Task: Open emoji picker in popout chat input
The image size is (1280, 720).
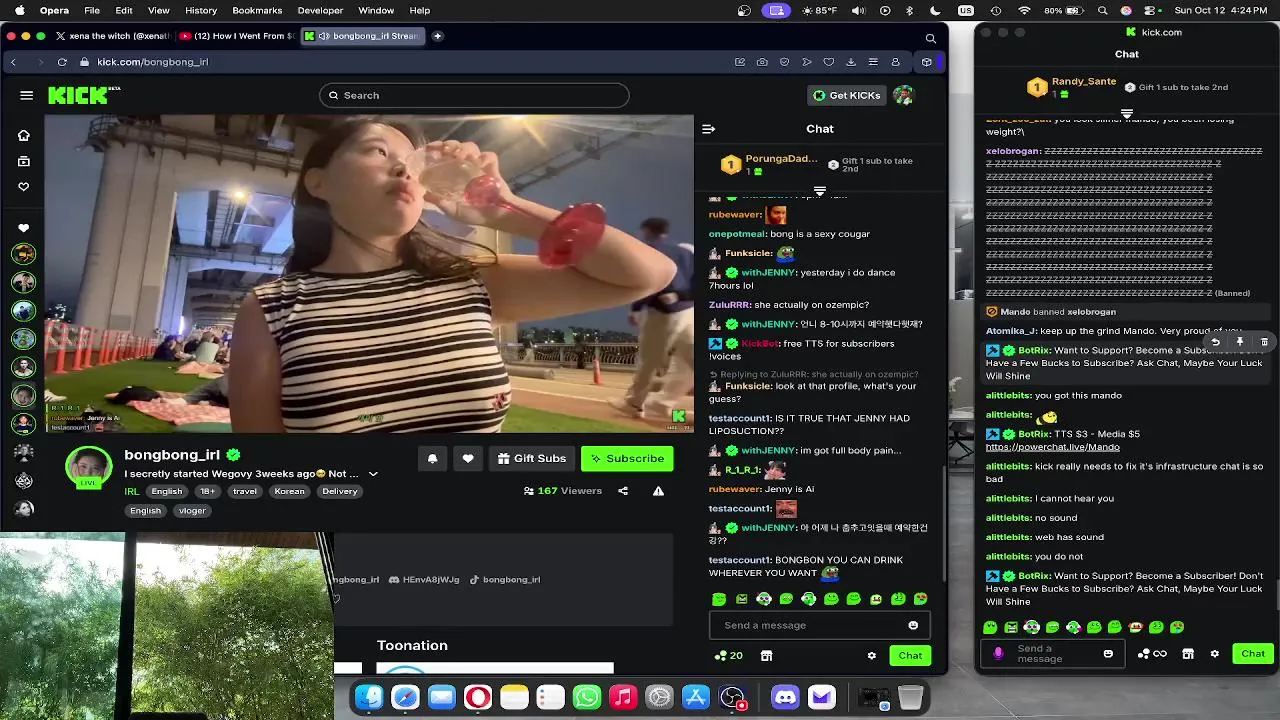Action: click(x=1108, y=654)
